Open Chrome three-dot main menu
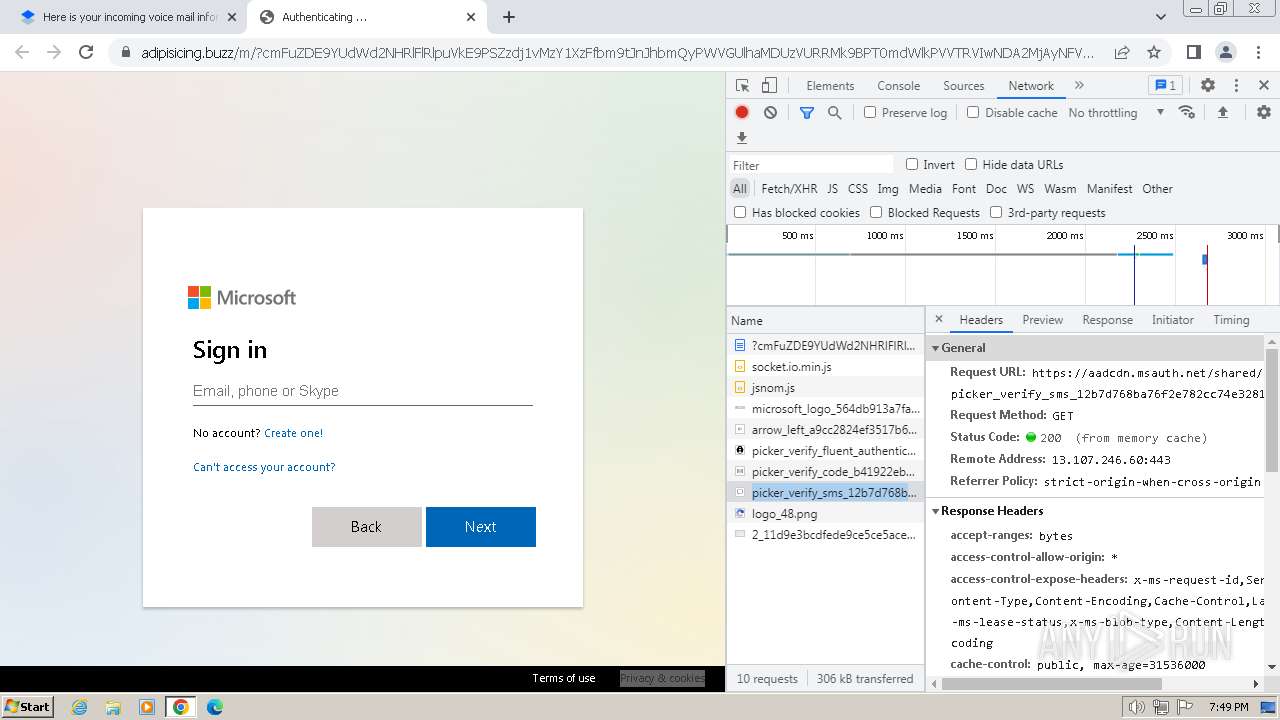The height and width of the screenshot is (720, 1280). pos(1258,52)
